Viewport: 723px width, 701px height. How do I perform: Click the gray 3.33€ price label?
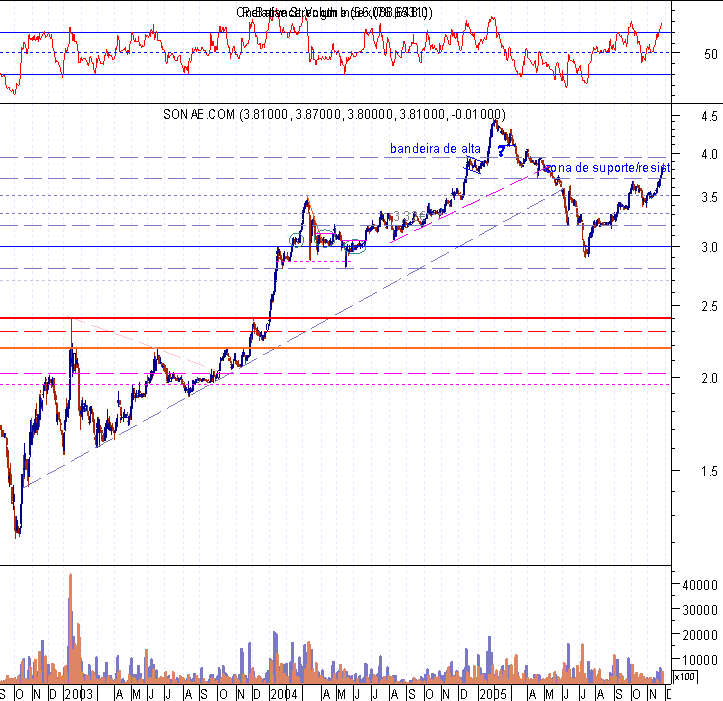(409, 215)
